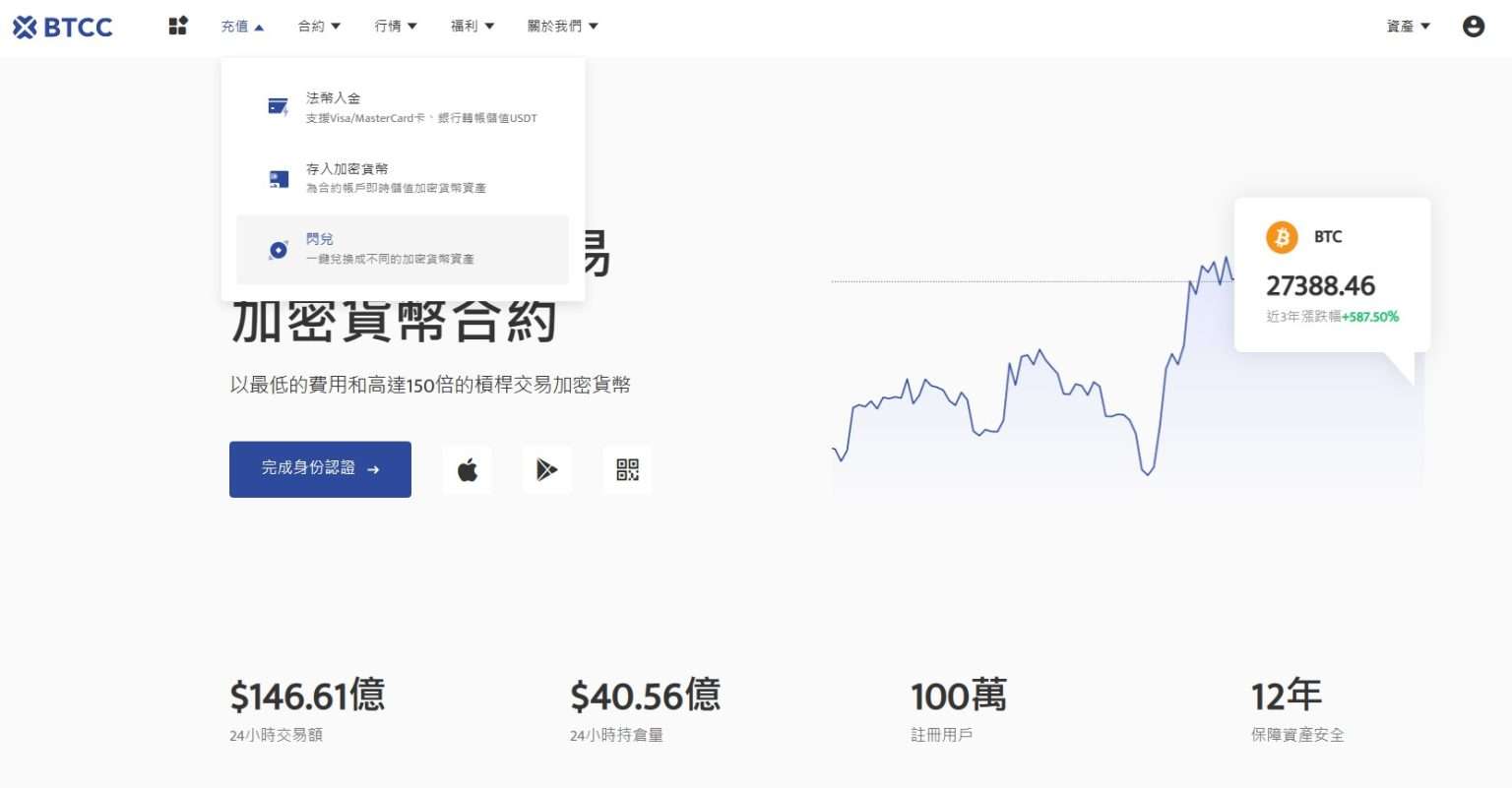Click the 完成身份認證 button
This screenshot has width=1512, height=788.
coord(320,469)
